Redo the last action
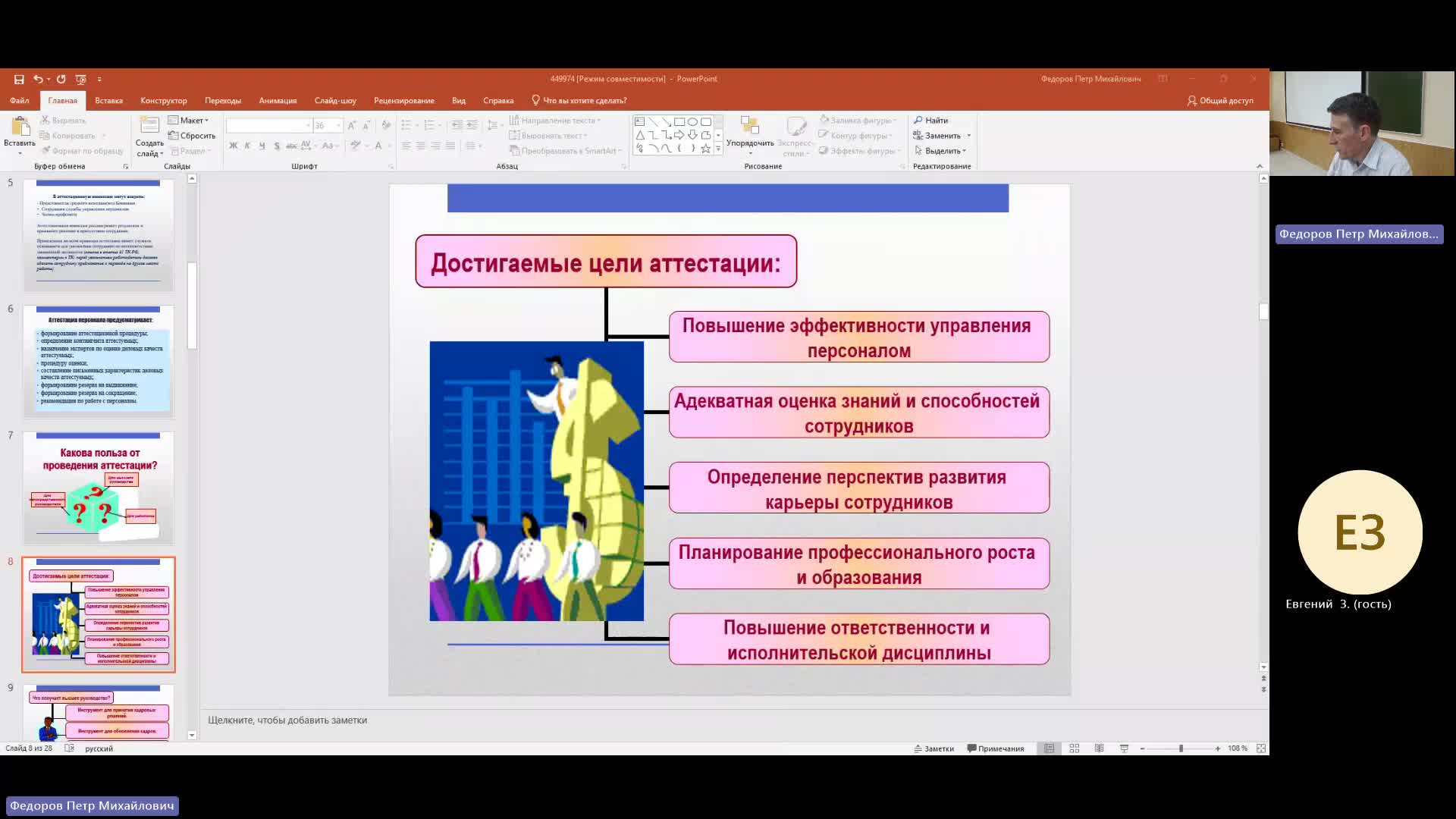The height and width of the screenshot is (819, 1456). [x=61, y=79]
